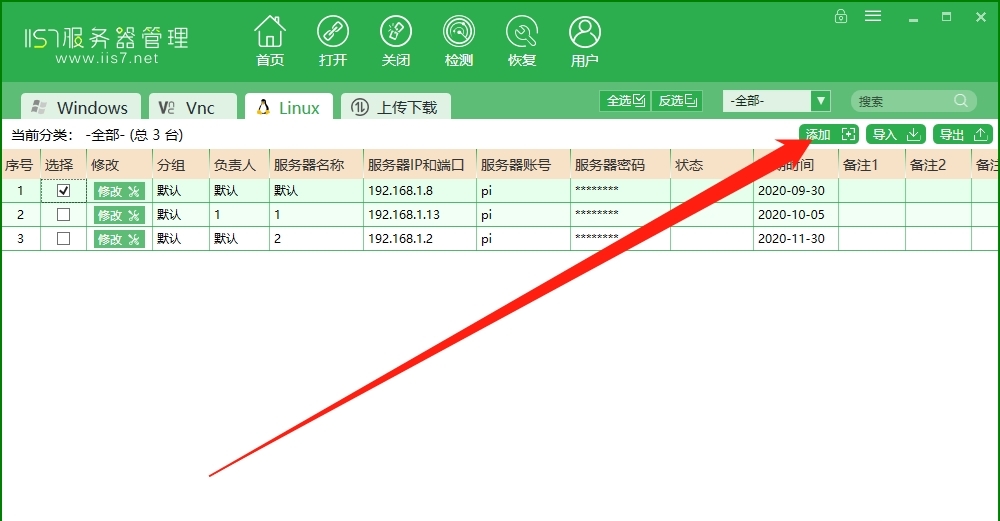Tick the checkbox for server 192.168.1.8
This screenshot has height=521, width=1000.
63,190
